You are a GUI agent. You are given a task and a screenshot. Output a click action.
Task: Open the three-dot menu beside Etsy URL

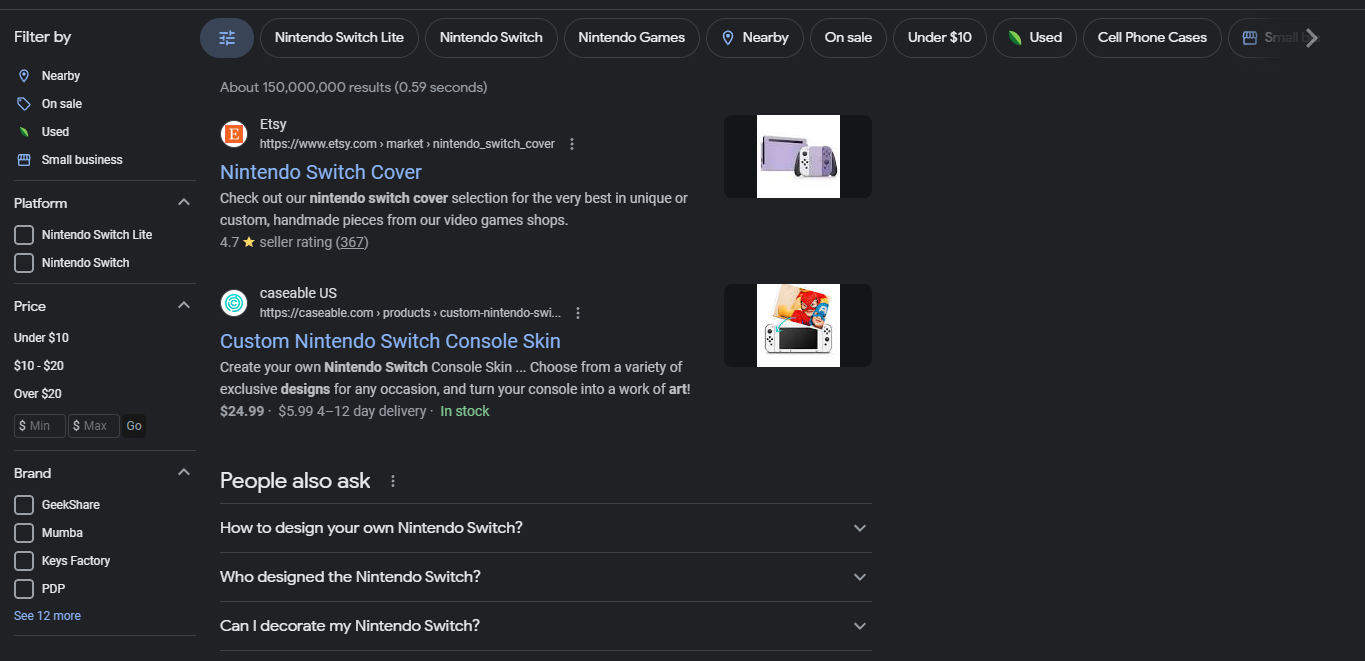tap(572, 144)
